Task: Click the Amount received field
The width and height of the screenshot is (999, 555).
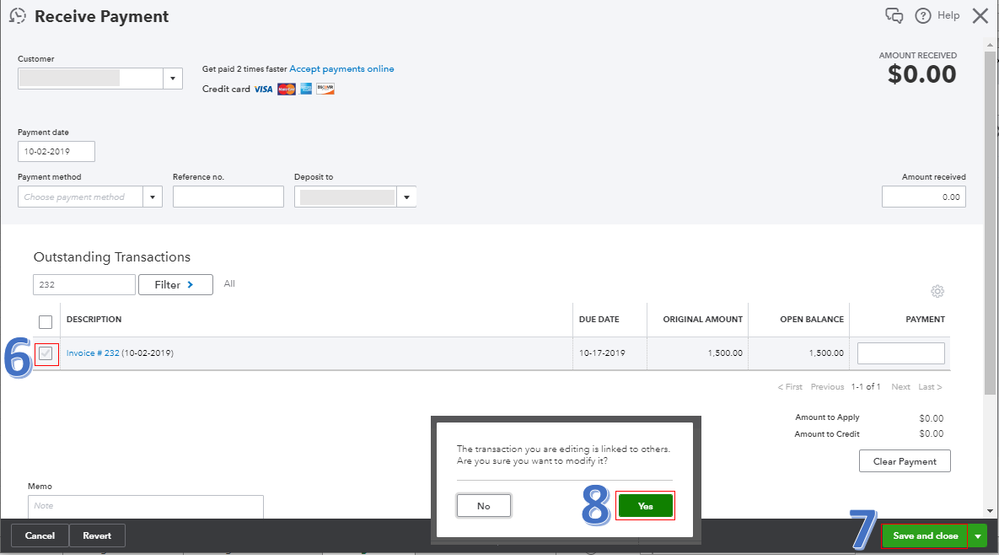Action: tap(924, 197)
